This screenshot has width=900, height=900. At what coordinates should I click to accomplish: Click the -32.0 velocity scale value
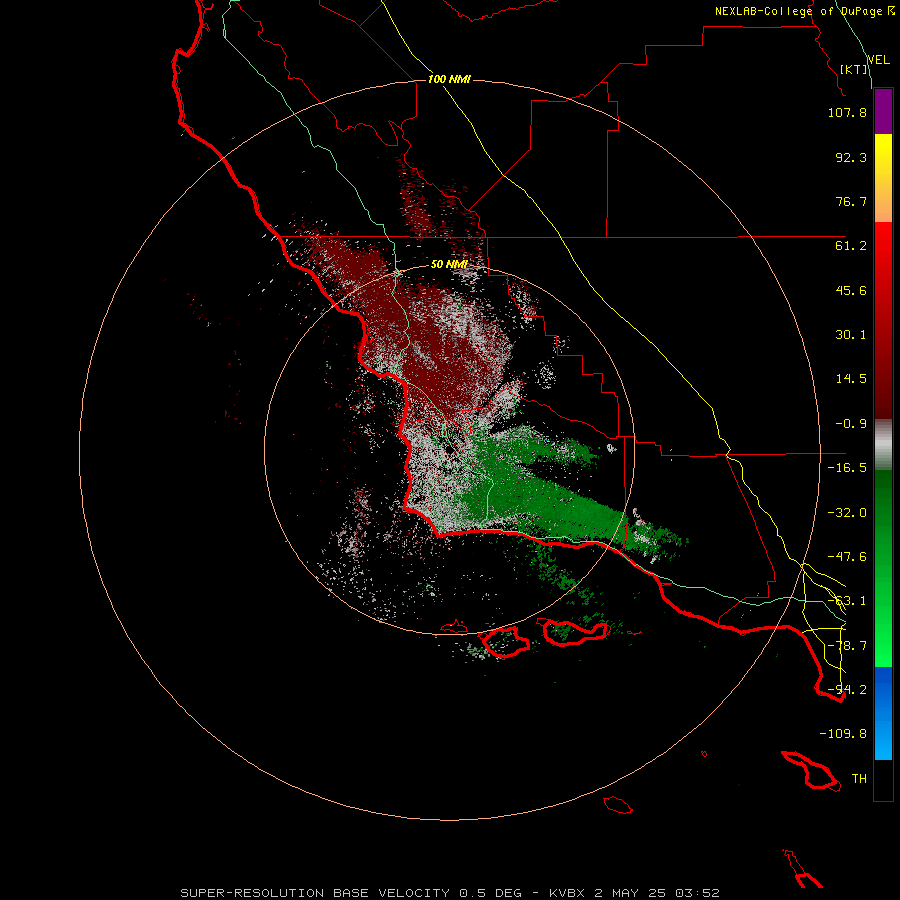click(x=847, y=513)
